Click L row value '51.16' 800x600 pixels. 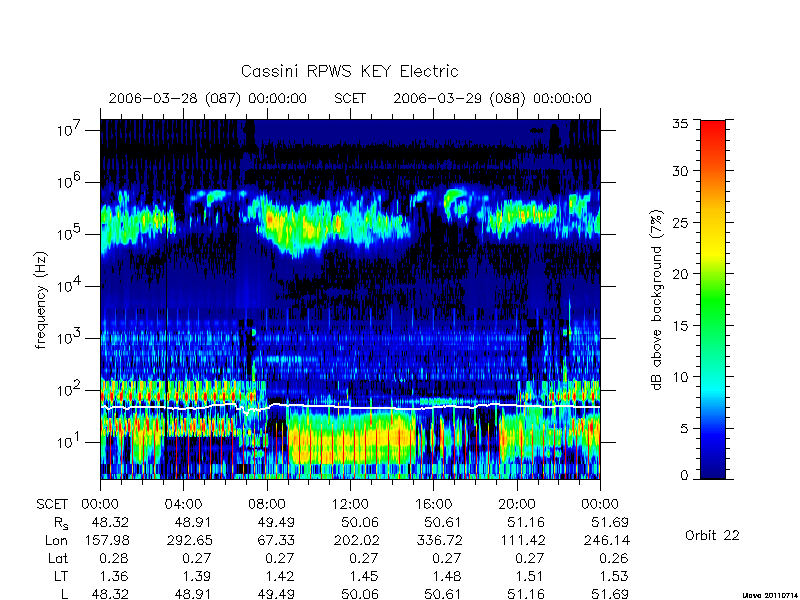point(527,594)
